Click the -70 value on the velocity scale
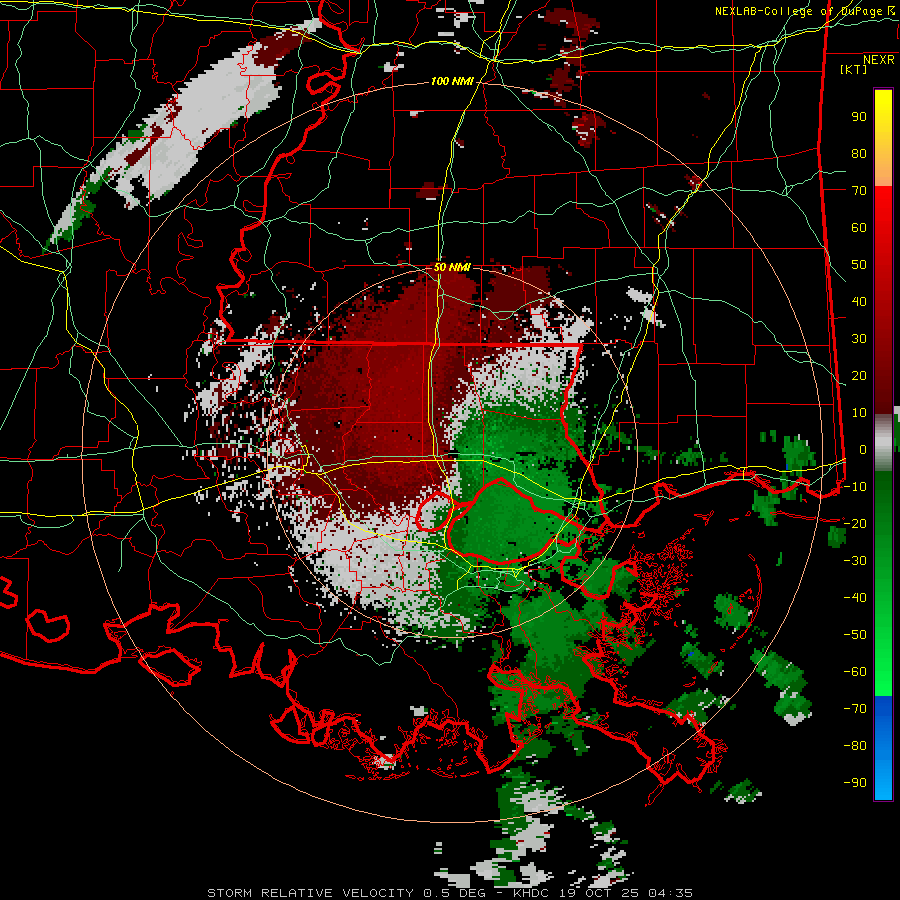Image resolution: width=900 pixels, height=900 pixels. click(x=855, y=709)
